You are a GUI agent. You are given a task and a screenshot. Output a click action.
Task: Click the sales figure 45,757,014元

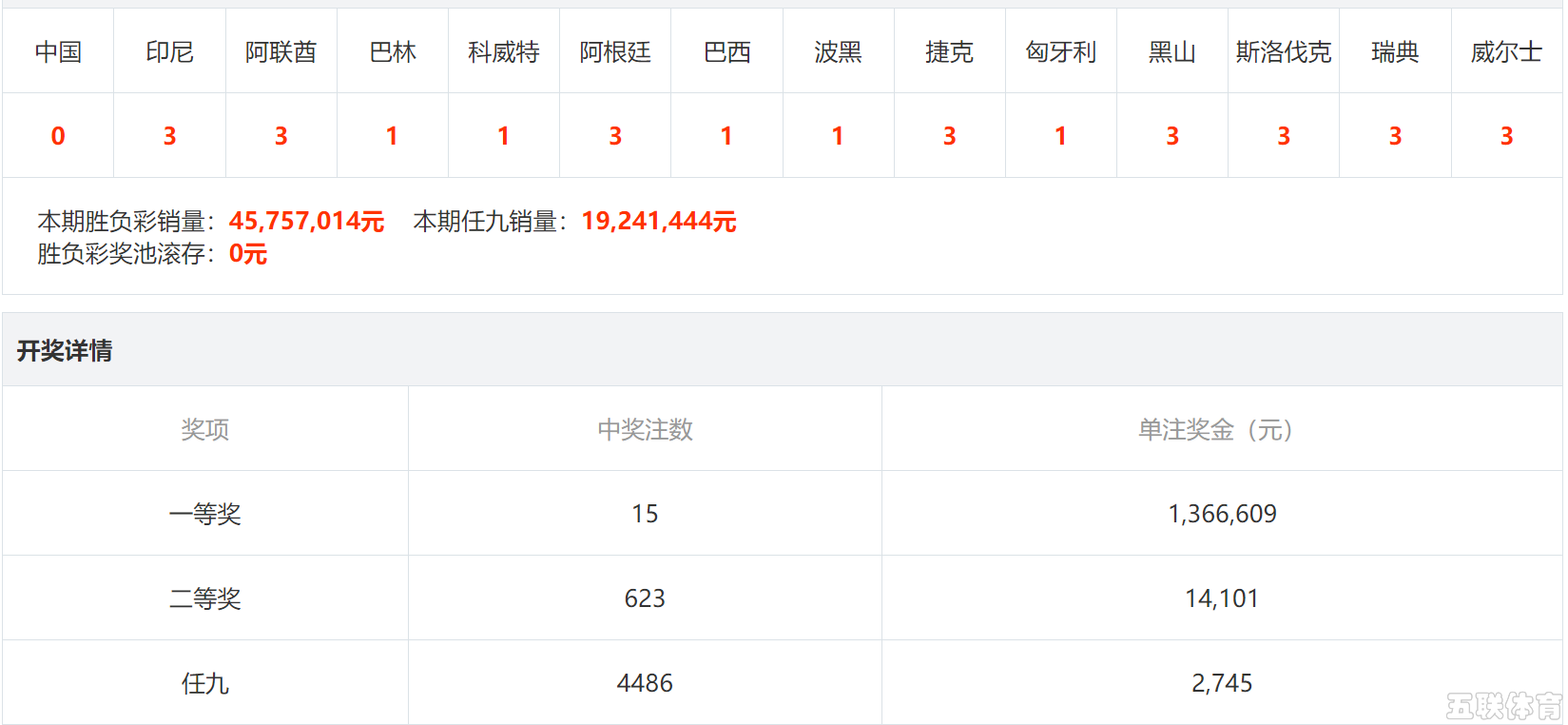tap(306, 221)
